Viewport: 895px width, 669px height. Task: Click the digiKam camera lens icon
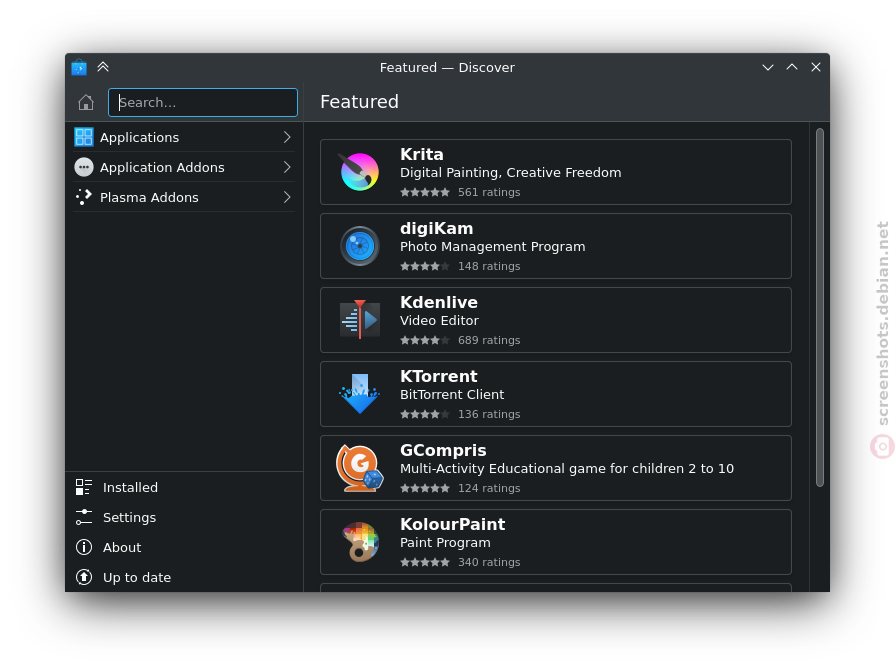(x=360, y=246)
